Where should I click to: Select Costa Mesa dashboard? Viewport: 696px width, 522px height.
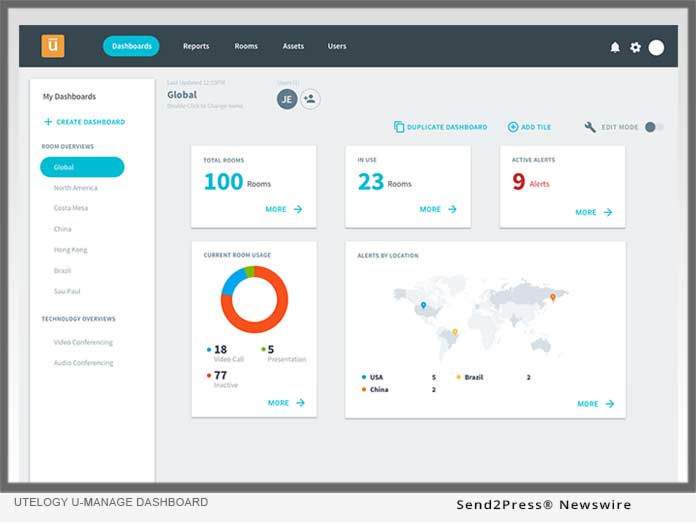71,208
